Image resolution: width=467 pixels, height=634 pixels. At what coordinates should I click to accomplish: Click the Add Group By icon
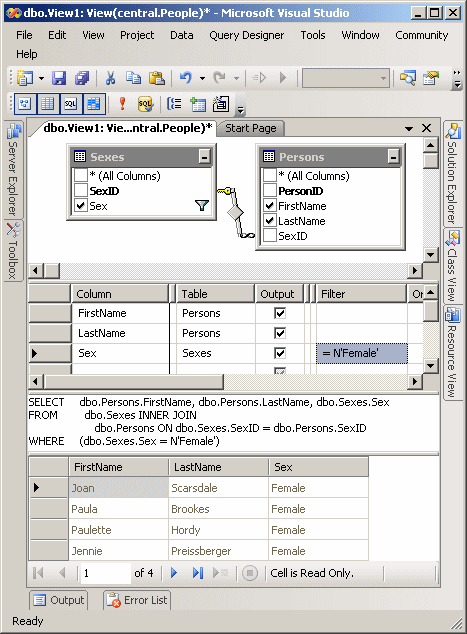coord(174,104)
